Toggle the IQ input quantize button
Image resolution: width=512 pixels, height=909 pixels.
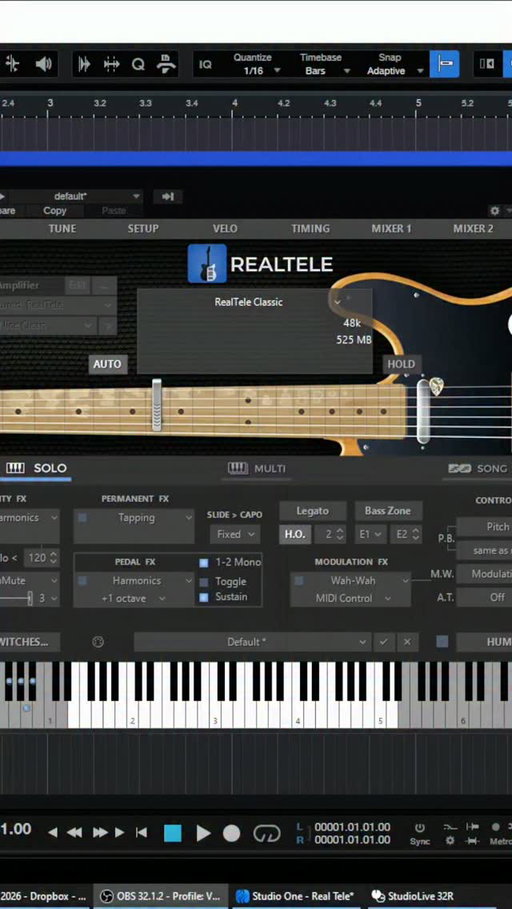[x=205, y=64]
